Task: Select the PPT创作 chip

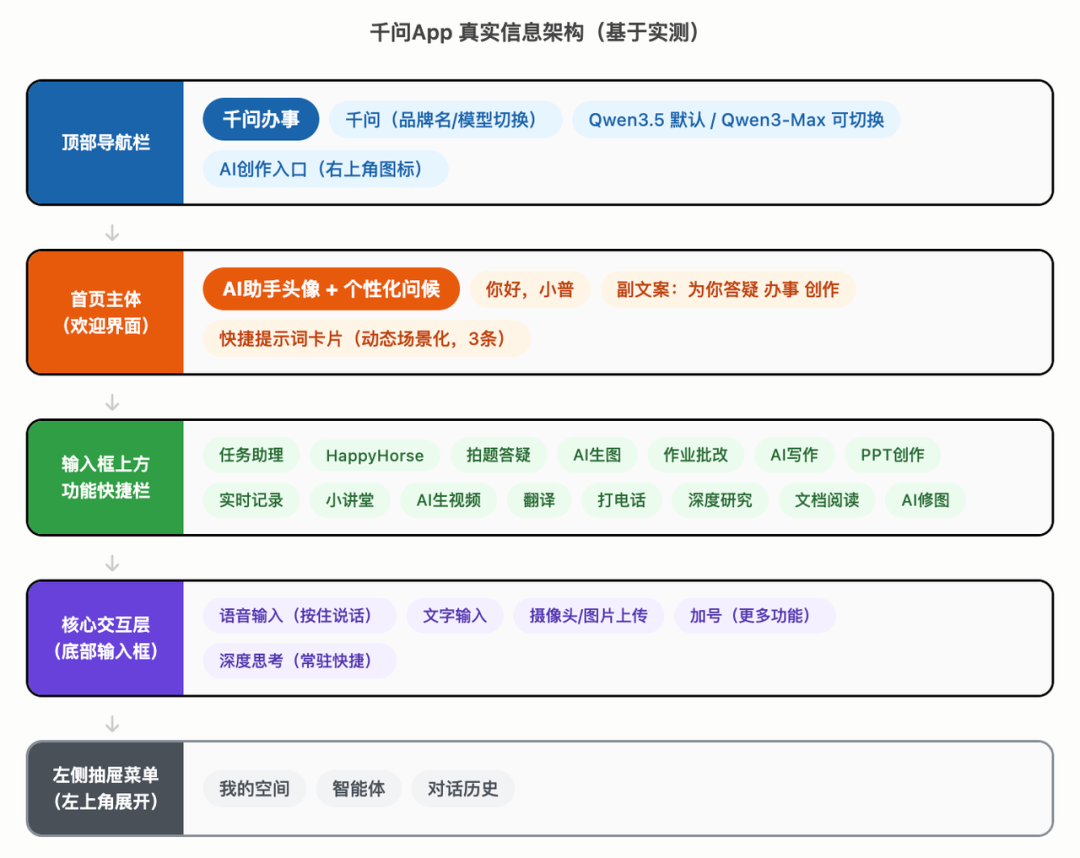Action: pos(892,455)
